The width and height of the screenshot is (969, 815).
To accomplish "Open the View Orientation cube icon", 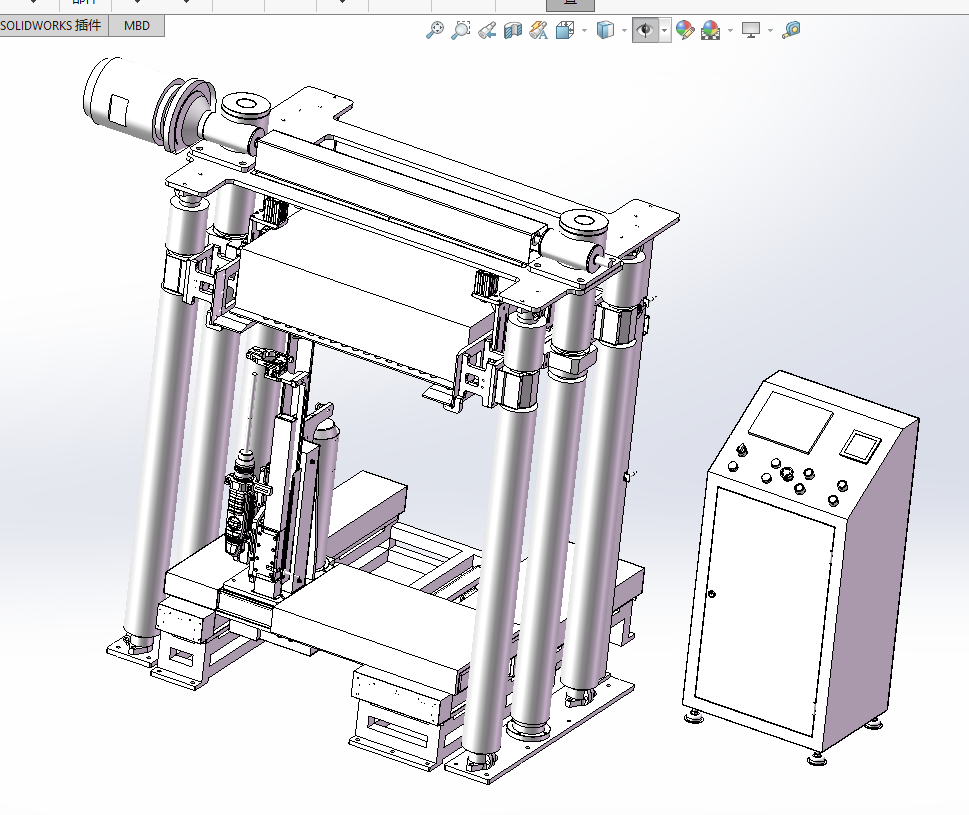I will tap(564, 30).
